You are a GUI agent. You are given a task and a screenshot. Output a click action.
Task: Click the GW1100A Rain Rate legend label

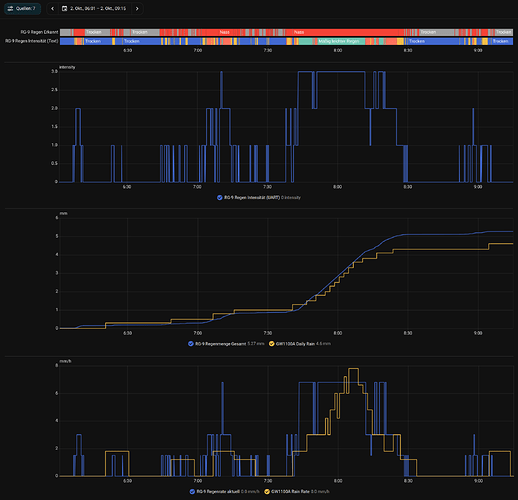tap(290, 492)
